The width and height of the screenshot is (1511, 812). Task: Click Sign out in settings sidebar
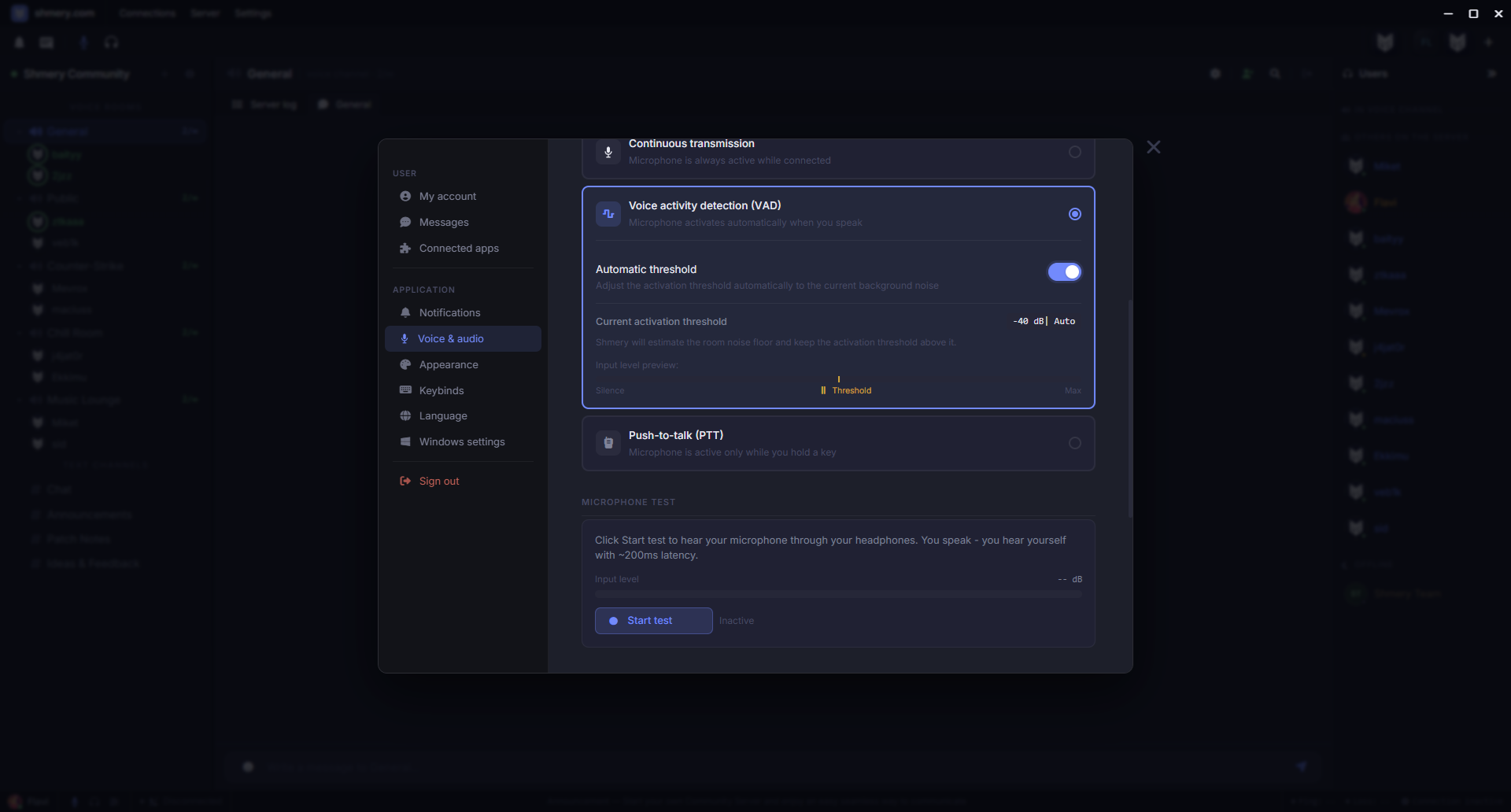[463, 481]
